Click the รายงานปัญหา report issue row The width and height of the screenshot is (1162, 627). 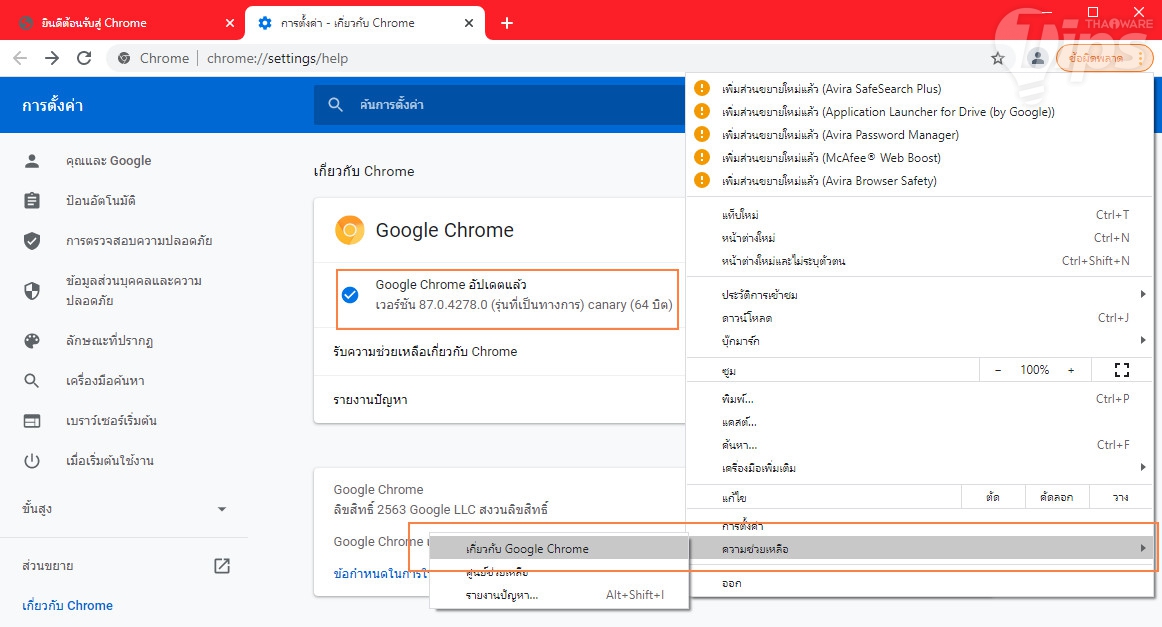click(370, 400)
